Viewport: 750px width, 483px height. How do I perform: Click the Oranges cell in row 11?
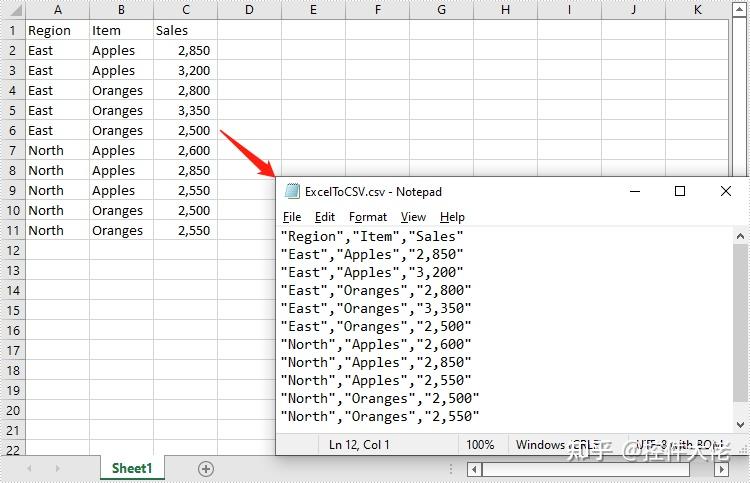pyautogui.click(x=121, y=231)
